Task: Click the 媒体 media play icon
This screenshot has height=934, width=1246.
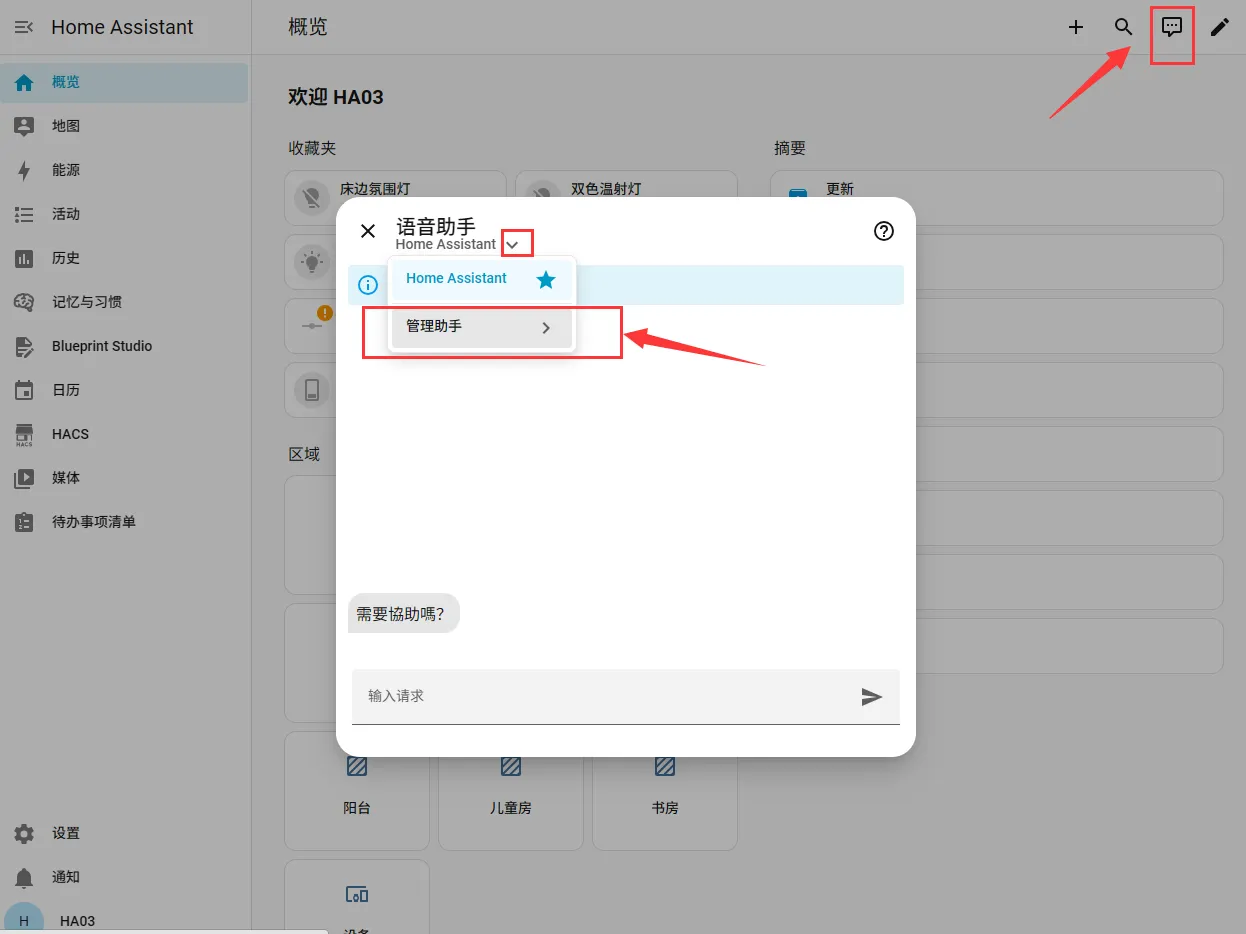Action: pyautogui.click(x=24, y=478)
